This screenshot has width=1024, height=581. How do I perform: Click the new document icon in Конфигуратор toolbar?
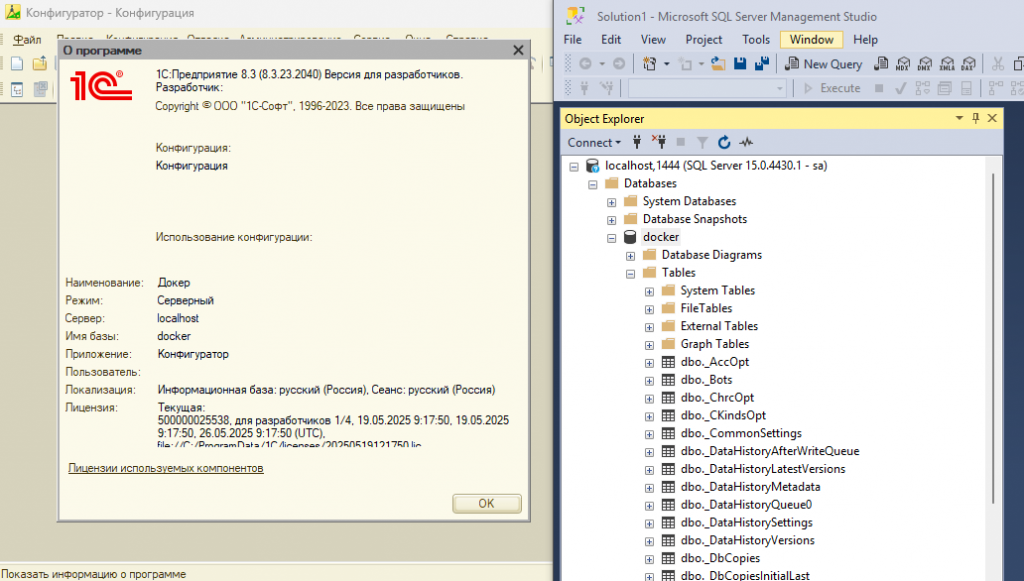coord(17,63)
